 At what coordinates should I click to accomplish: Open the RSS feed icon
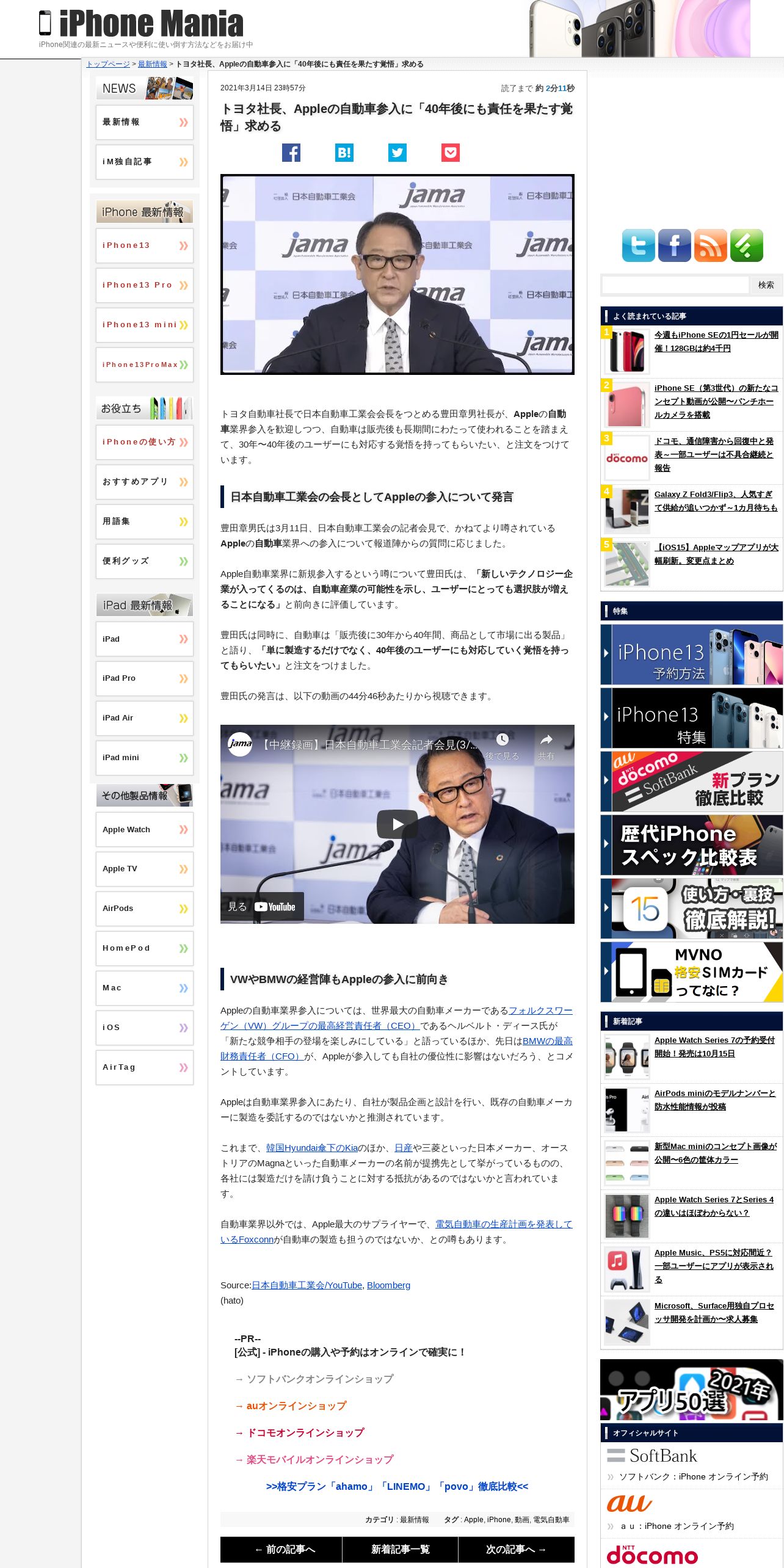point(710,245)
